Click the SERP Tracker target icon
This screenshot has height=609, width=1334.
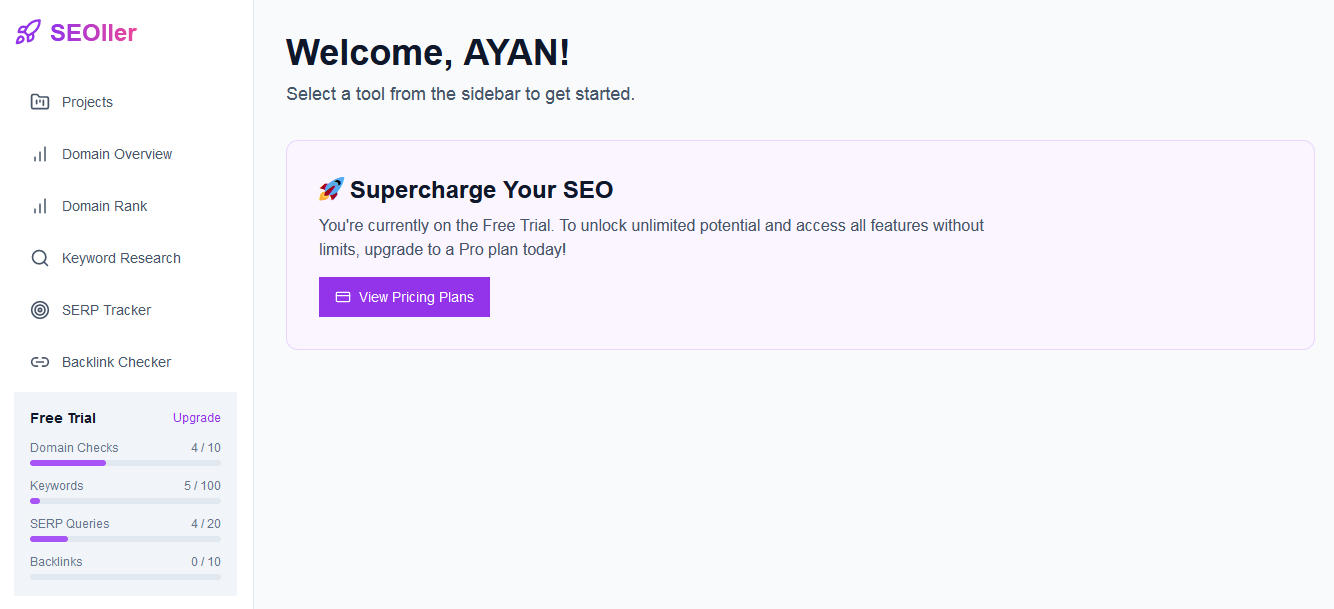(40, 309)
